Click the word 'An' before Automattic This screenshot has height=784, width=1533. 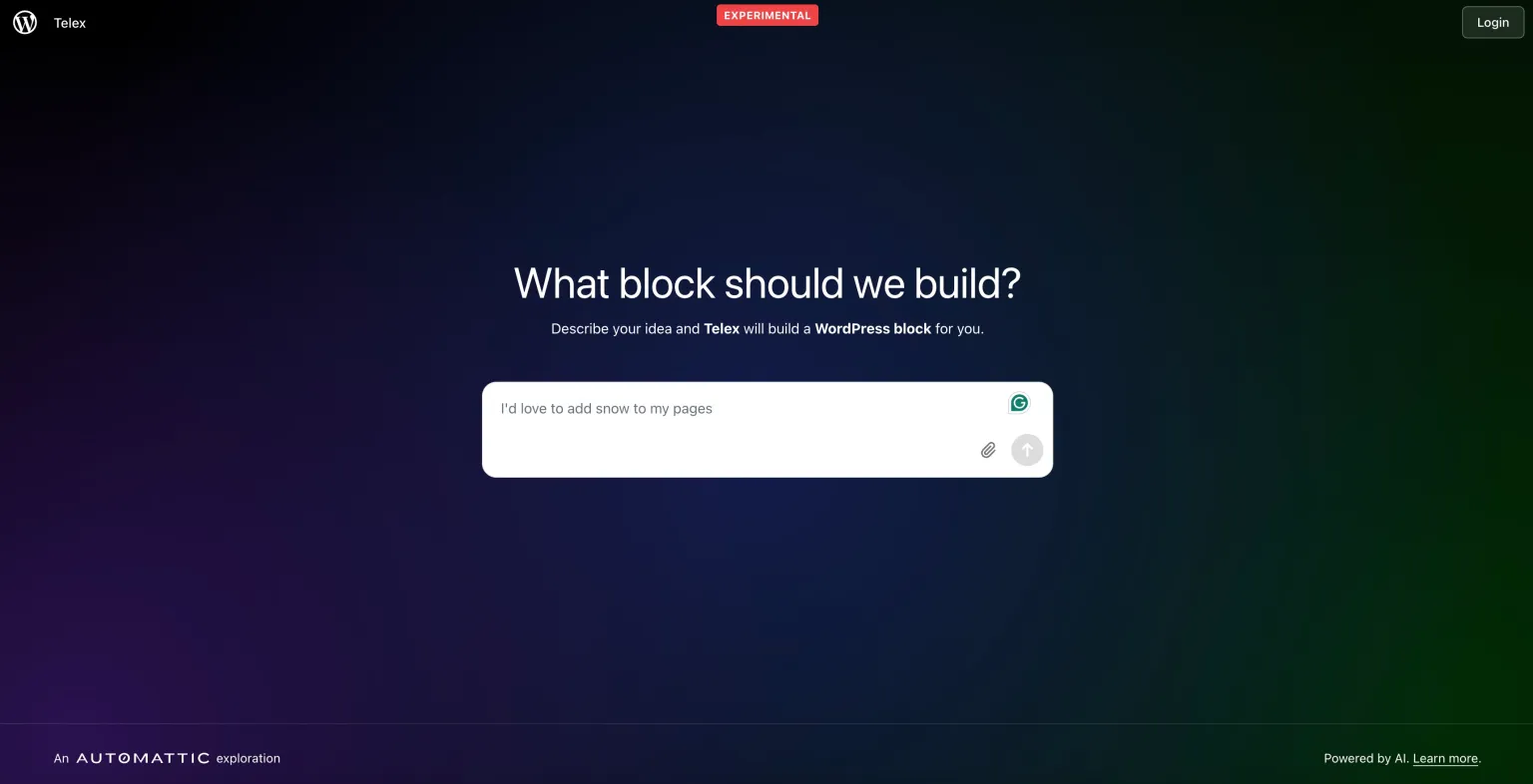point(62,758)
